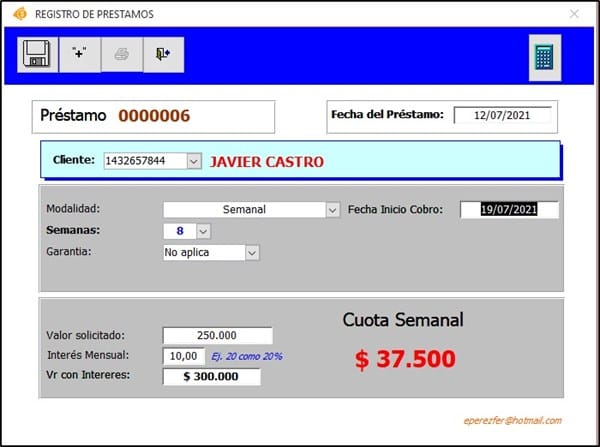The width and height of the screenshot is (600, 447).
Task: Click the Fecha del Préstamo: label
Action: [387, 114]
